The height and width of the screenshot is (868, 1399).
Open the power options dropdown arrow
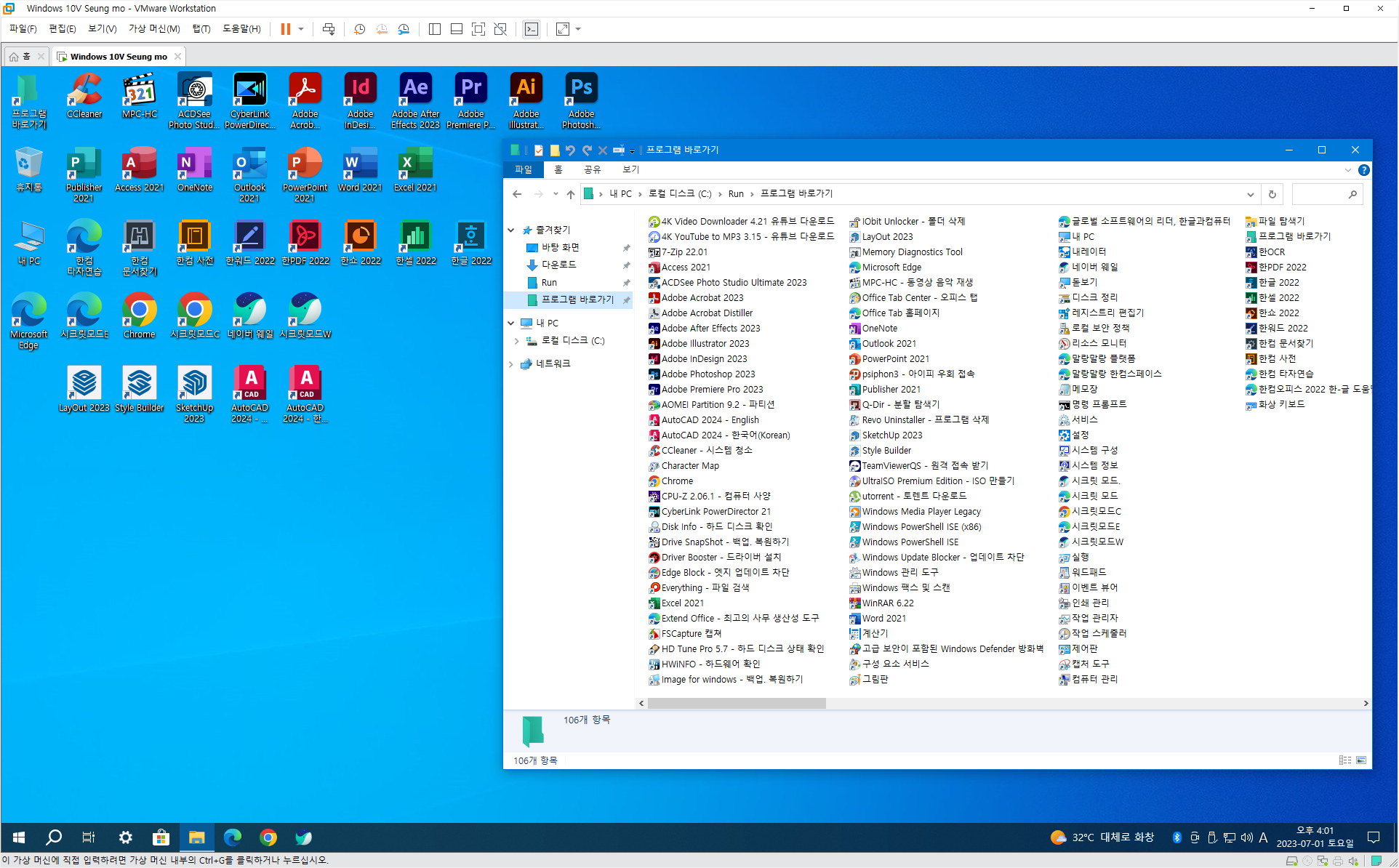[x=301, y=29]
